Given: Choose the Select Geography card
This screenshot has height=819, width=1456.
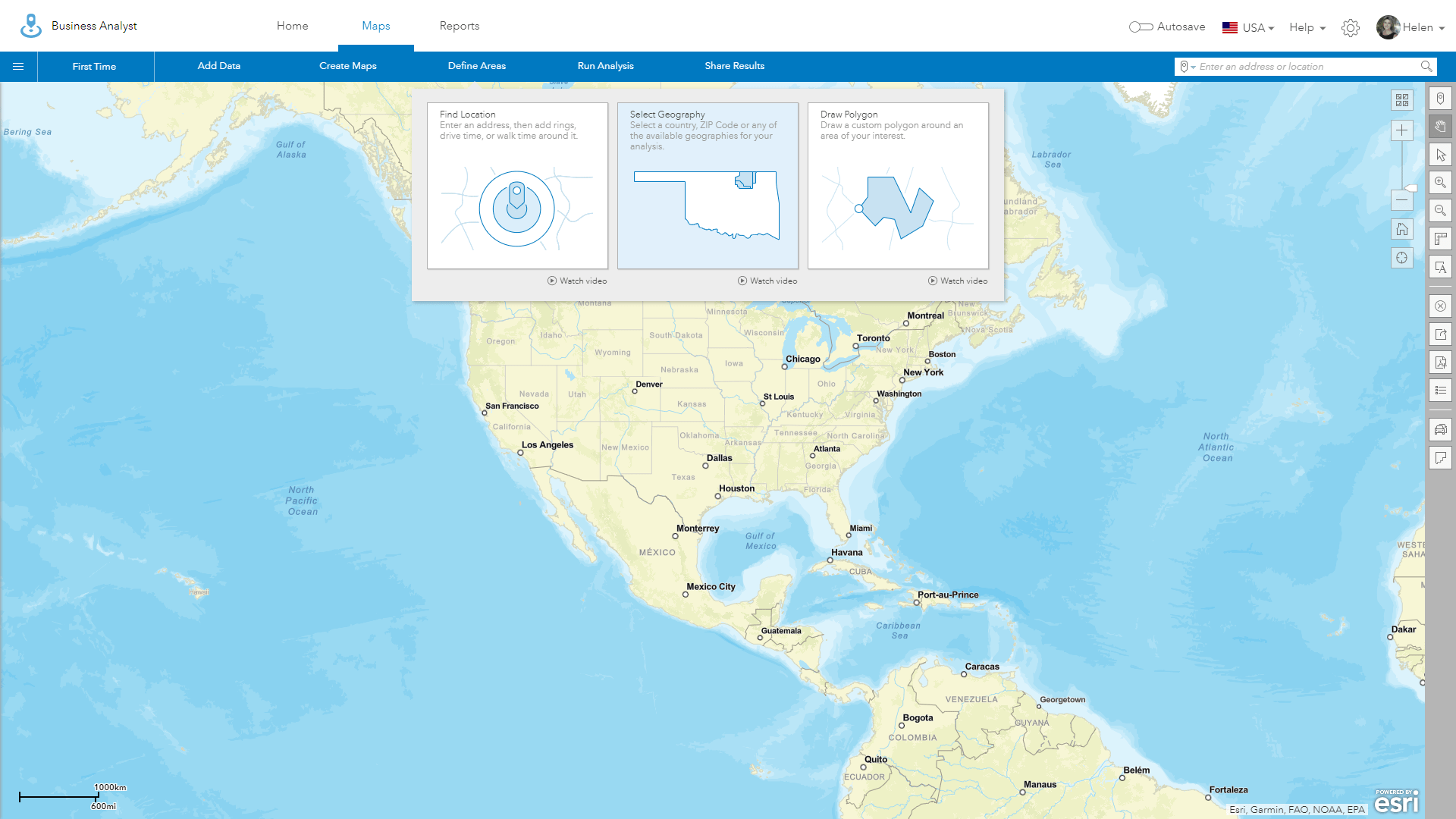Looking at the screenshot, I should click(708, 186).
